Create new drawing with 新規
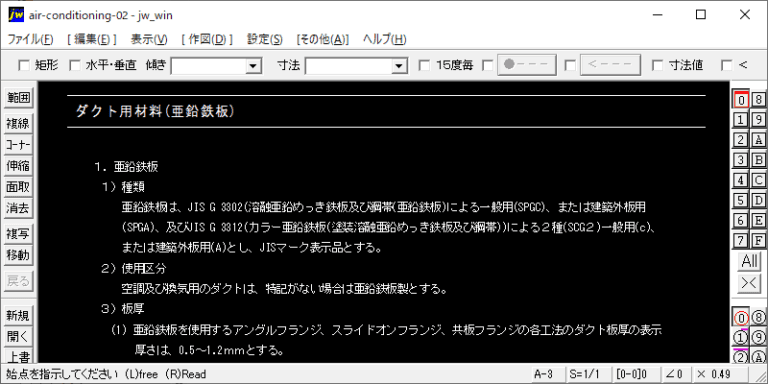 [18, 316]
